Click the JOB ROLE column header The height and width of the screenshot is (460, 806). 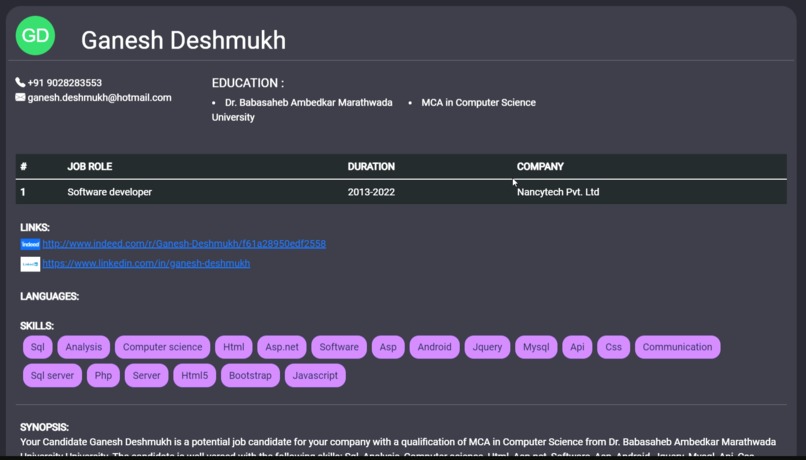89,167
